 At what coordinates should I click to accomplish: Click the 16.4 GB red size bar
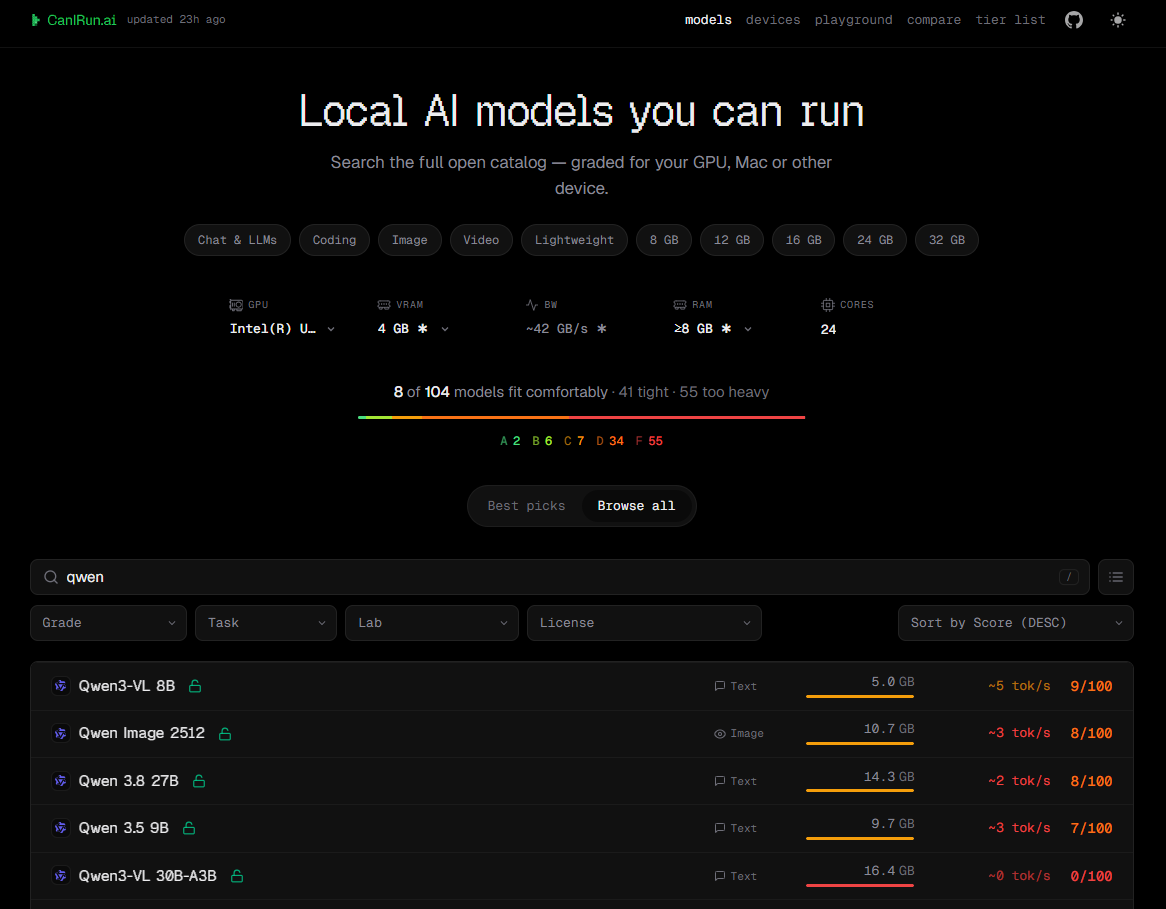[x=860, y=885]
